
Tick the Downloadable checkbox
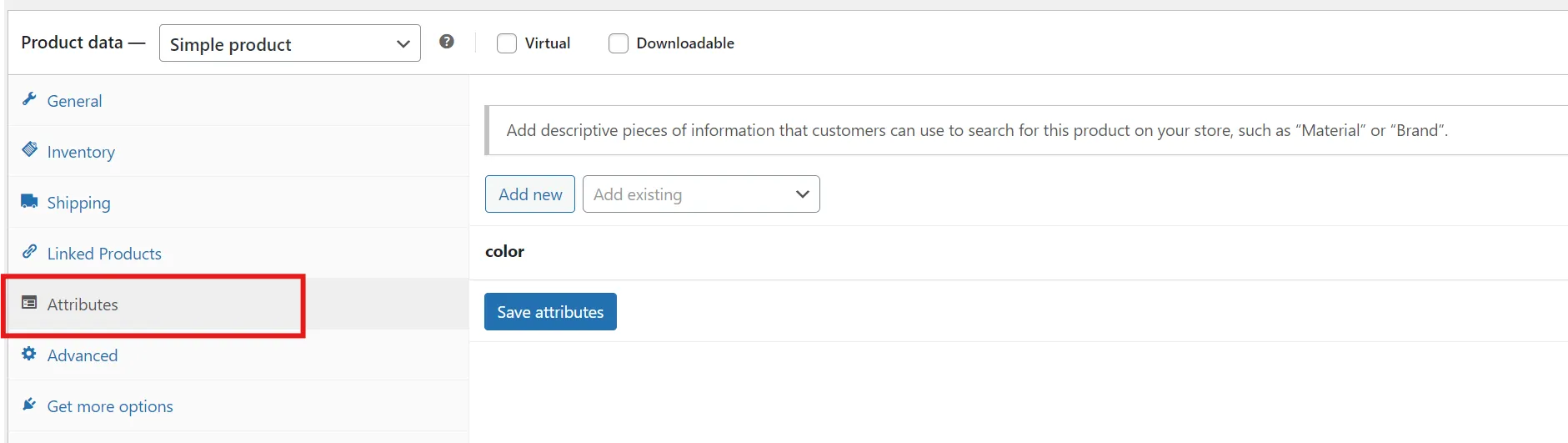click(619, 43)
